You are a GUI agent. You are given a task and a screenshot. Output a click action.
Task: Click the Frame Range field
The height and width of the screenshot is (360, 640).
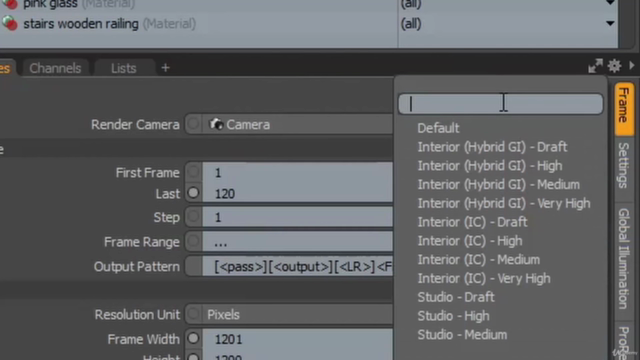click(298, 242)
